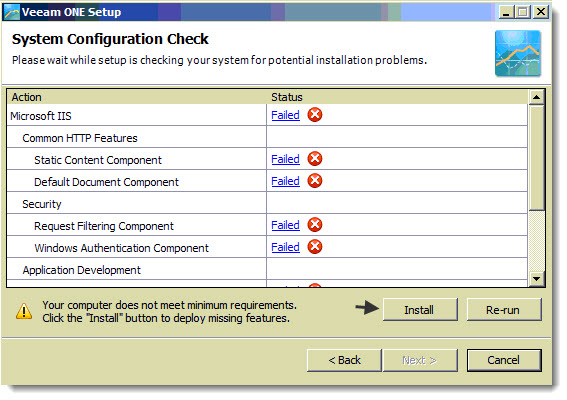Select the Windows Authentication Component row
The width and height of the screenshot is (567, 400).
[267, 248]
